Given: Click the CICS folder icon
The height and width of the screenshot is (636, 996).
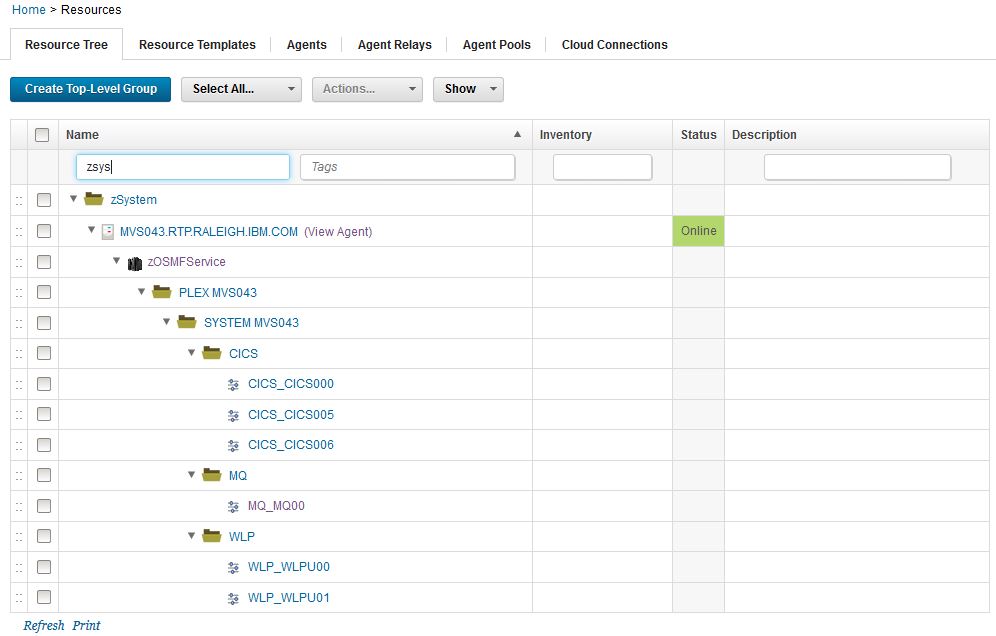Looking at the screenshot, I should click(x=211, y=354).
